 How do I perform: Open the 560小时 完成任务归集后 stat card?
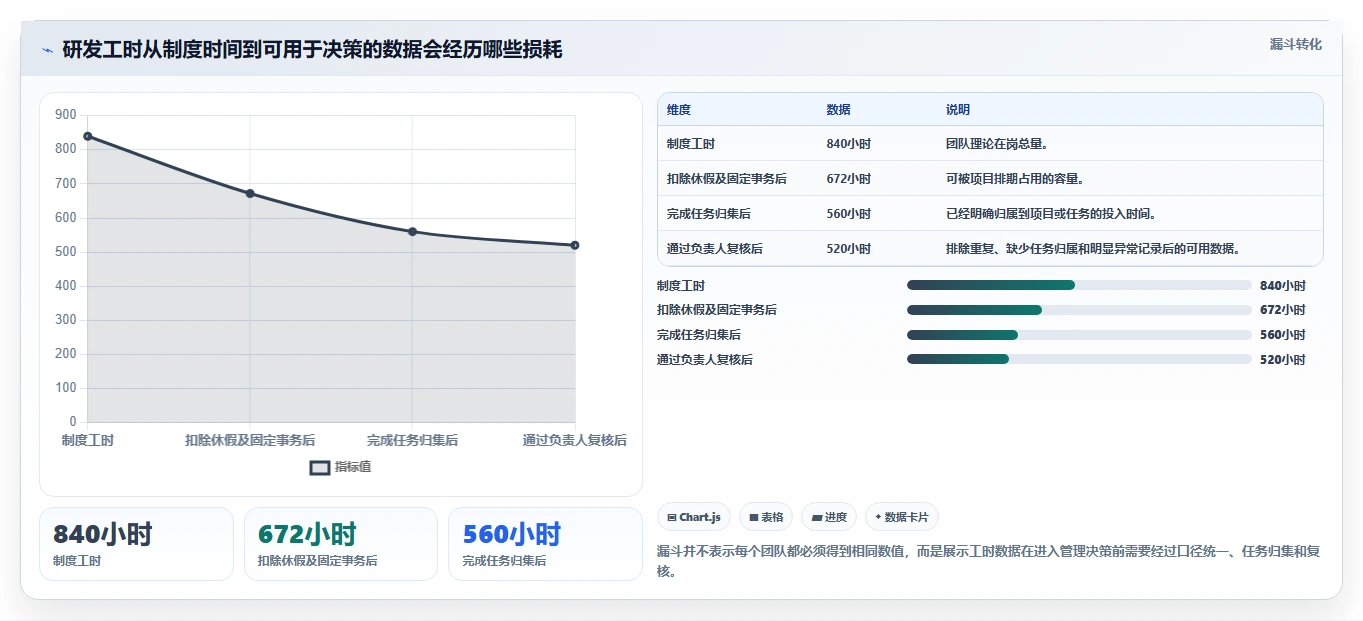[545, 544]
